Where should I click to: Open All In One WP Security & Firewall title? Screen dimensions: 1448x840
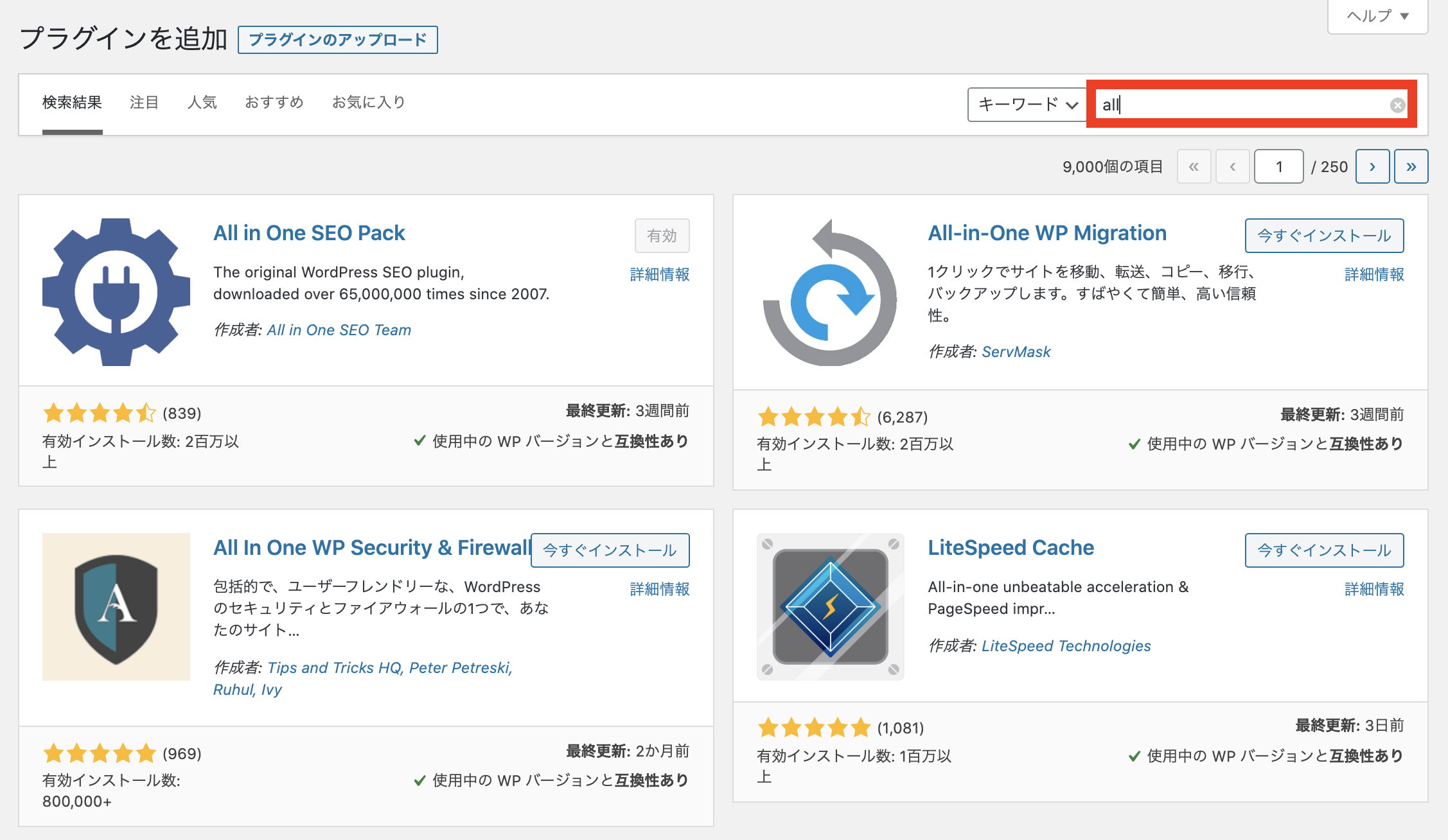(371, 548)
